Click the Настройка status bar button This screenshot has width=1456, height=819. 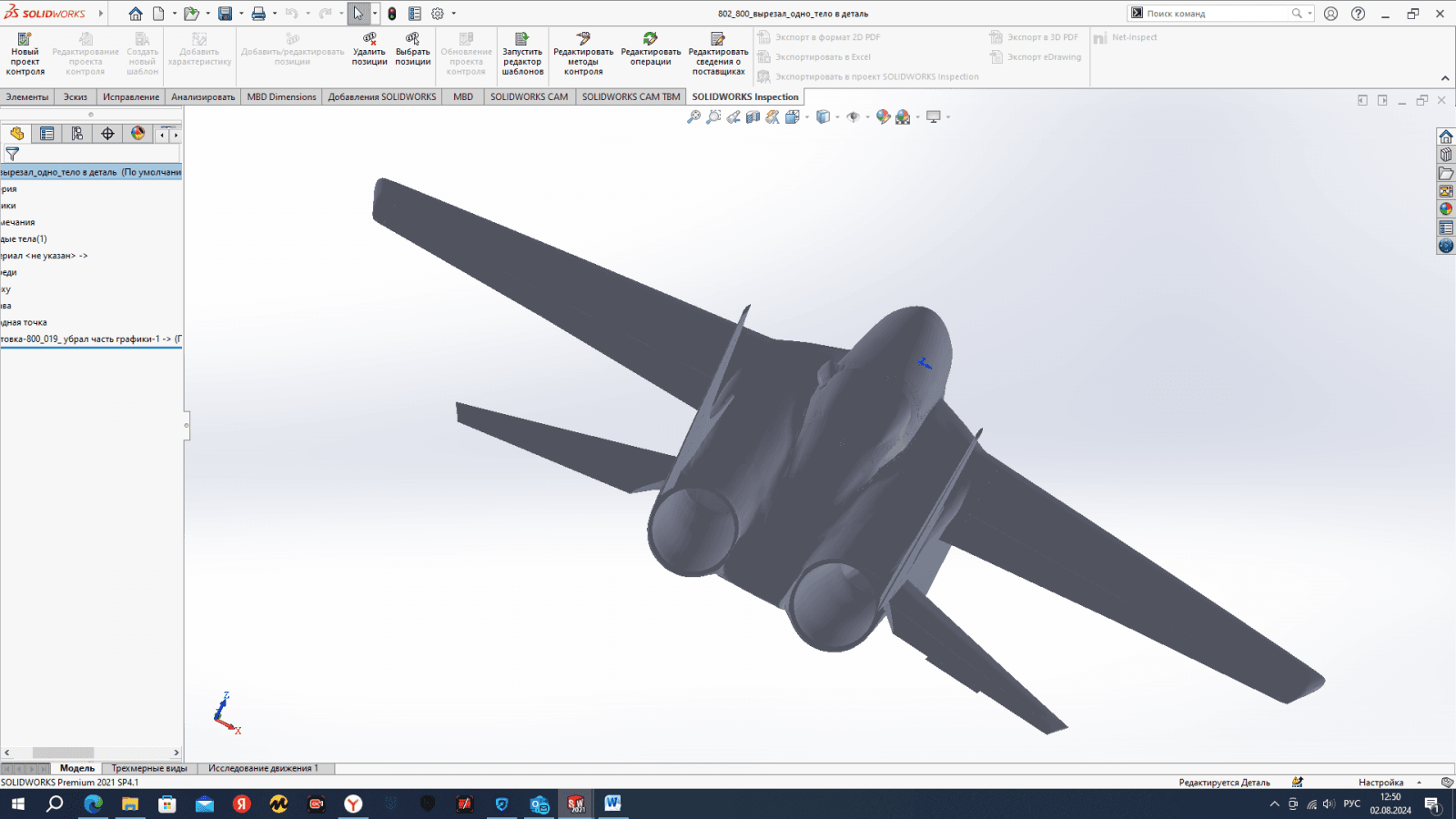click(x=1380, y=783)
